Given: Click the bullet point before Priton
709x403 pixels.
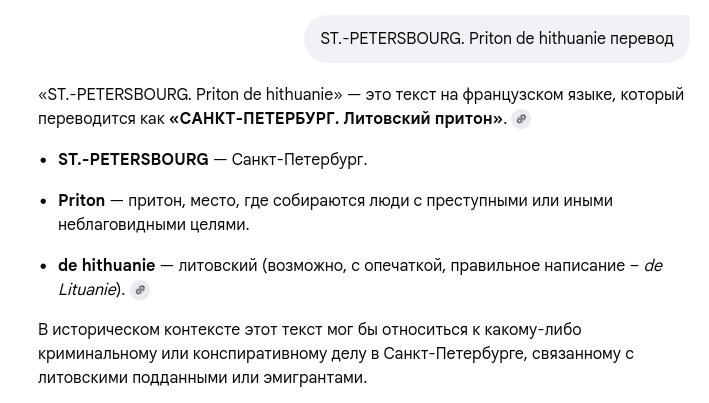Looking at the screenshot, I should point(43,201).
